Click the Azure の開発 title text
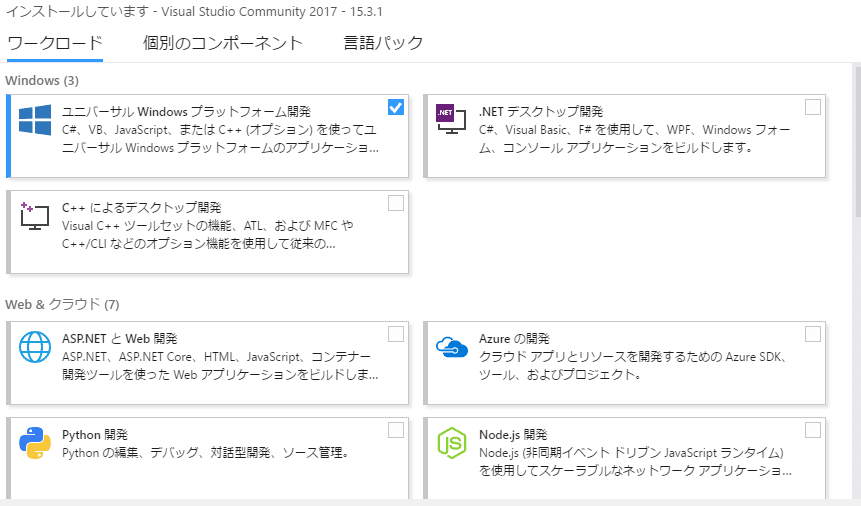The height and width of the screenshot is (506, 861). point(514,338)
